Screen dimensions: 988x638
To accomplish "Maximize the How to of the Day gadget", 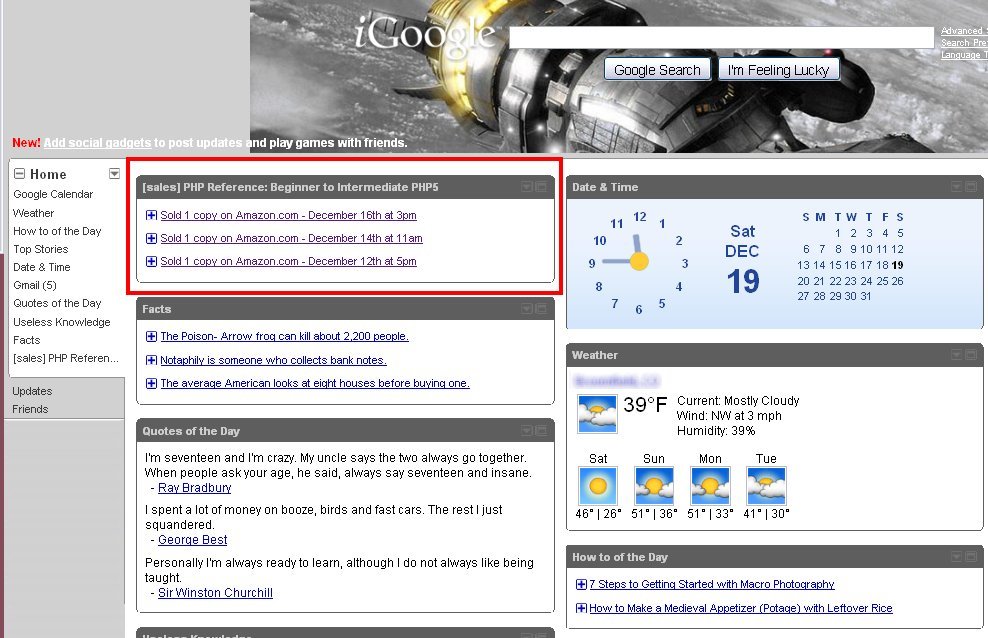I will tap(970, 557).
